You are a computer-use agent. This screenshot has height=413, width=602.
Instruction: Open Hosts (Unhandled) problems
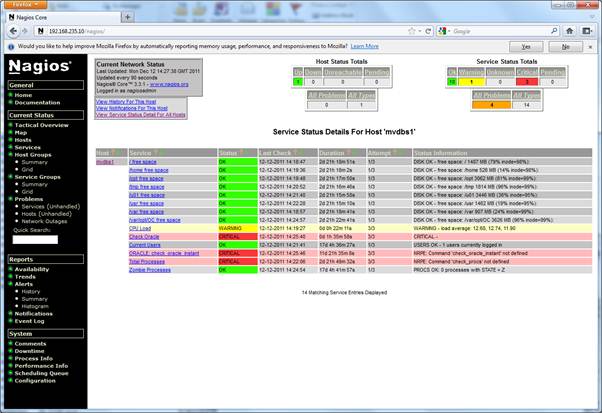point(46,214)
